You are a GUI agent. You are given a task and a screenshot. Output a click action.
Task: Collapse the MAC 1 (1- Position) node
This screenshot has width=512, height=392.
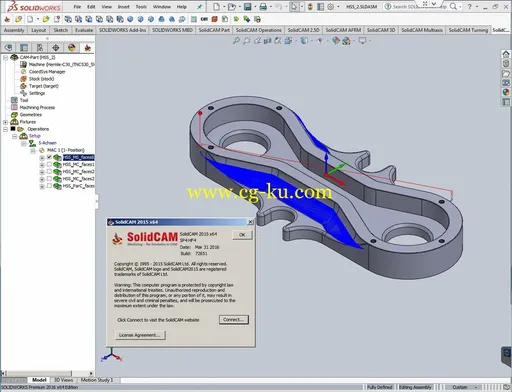click(33, 151)
